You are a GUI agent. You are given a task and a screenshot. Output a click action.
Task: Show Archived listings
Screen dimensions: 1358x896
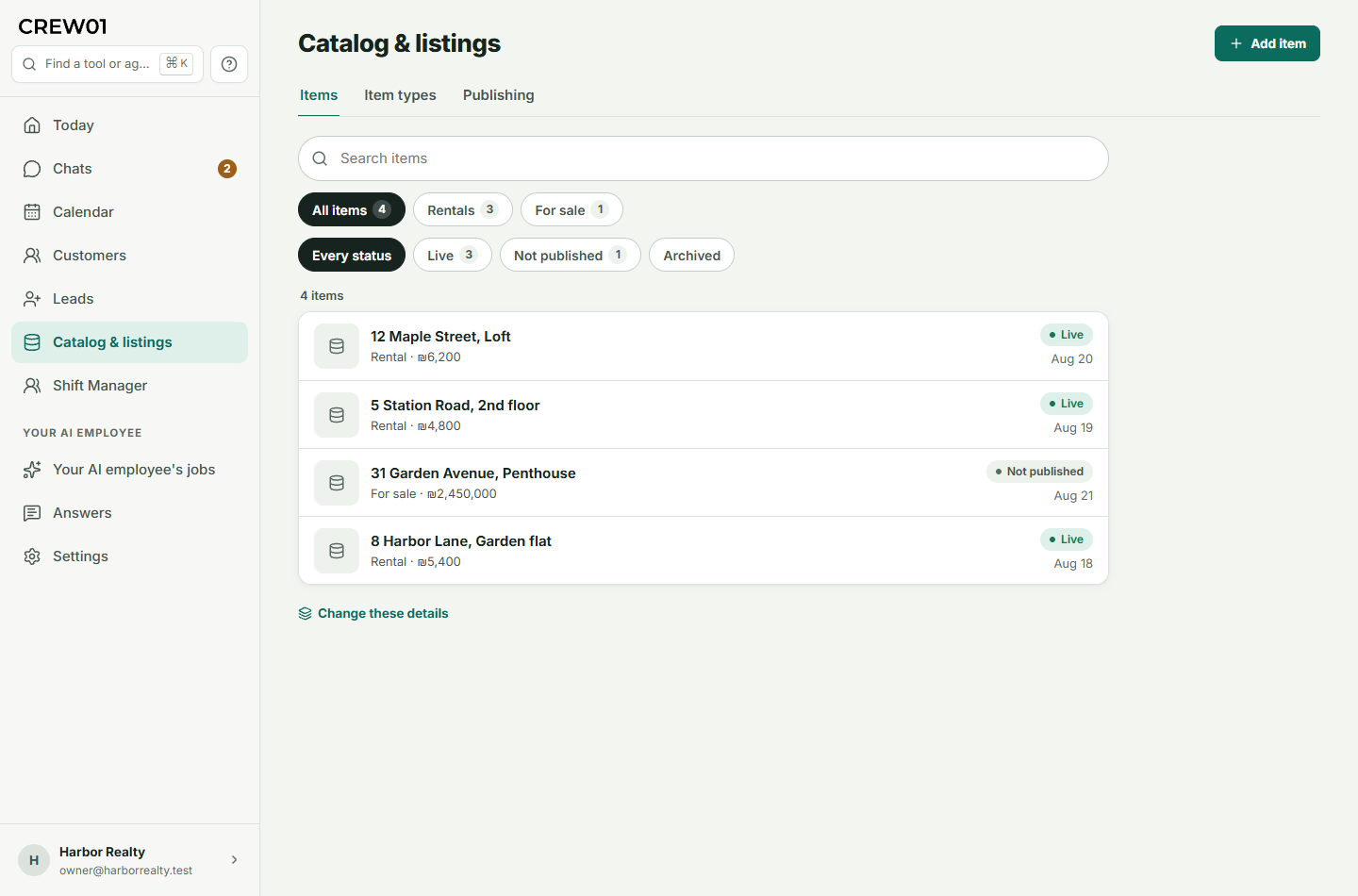click(692, 255)
